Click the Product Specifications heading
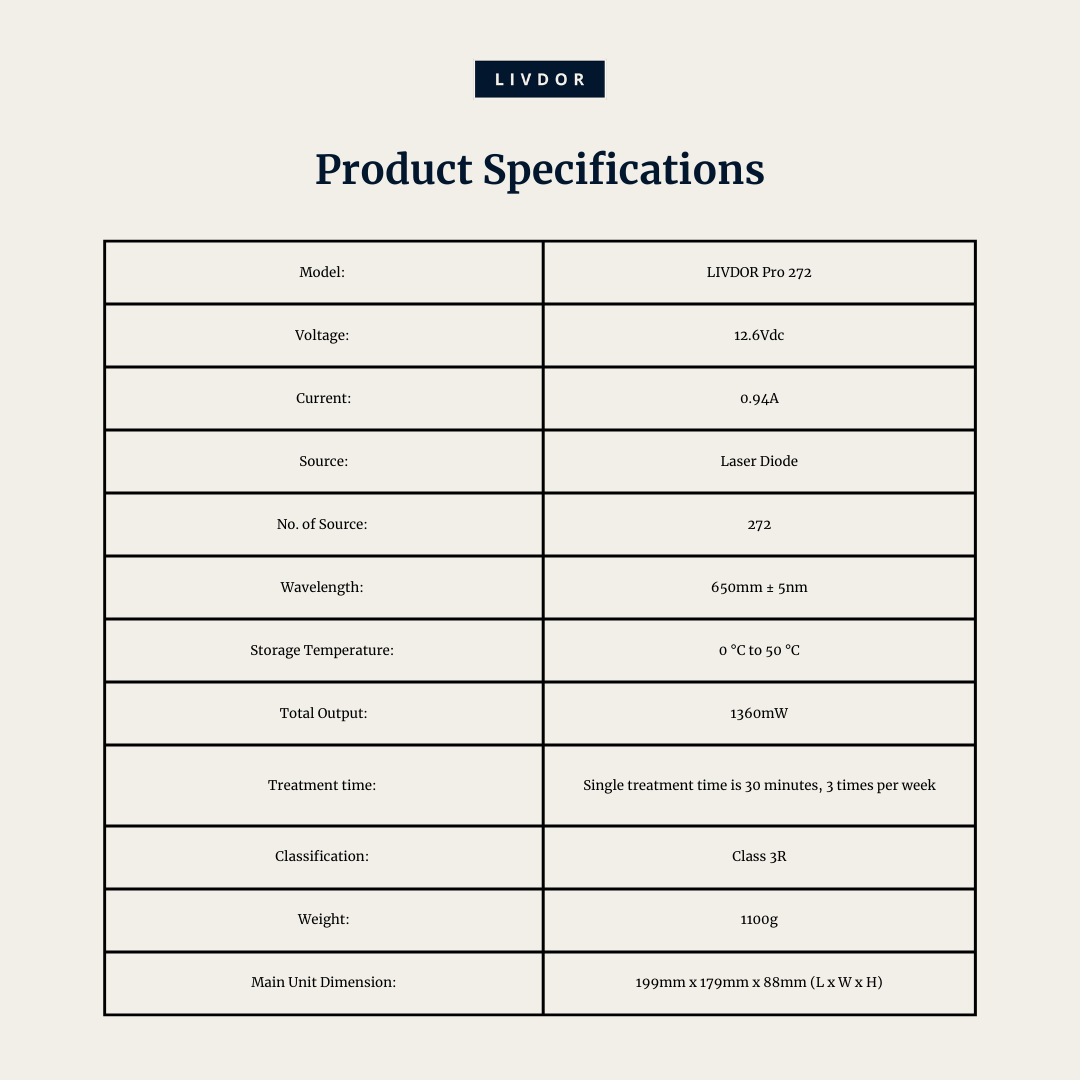This screenshot has height=1080, width=1080. [x=539, y=169]
